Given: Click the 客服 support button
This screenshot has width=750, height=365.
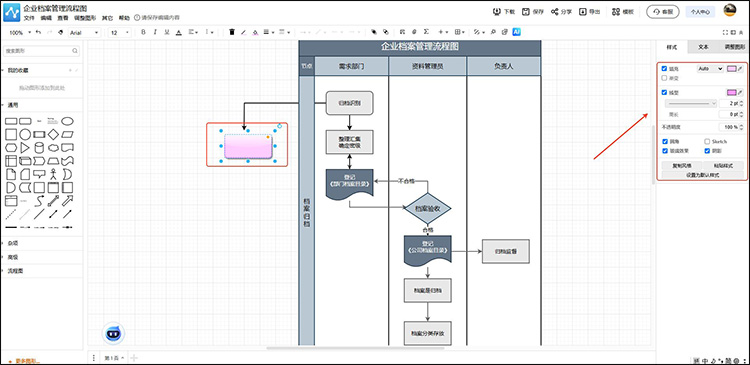Looking at the screenshot, I should tap(662, 12).
